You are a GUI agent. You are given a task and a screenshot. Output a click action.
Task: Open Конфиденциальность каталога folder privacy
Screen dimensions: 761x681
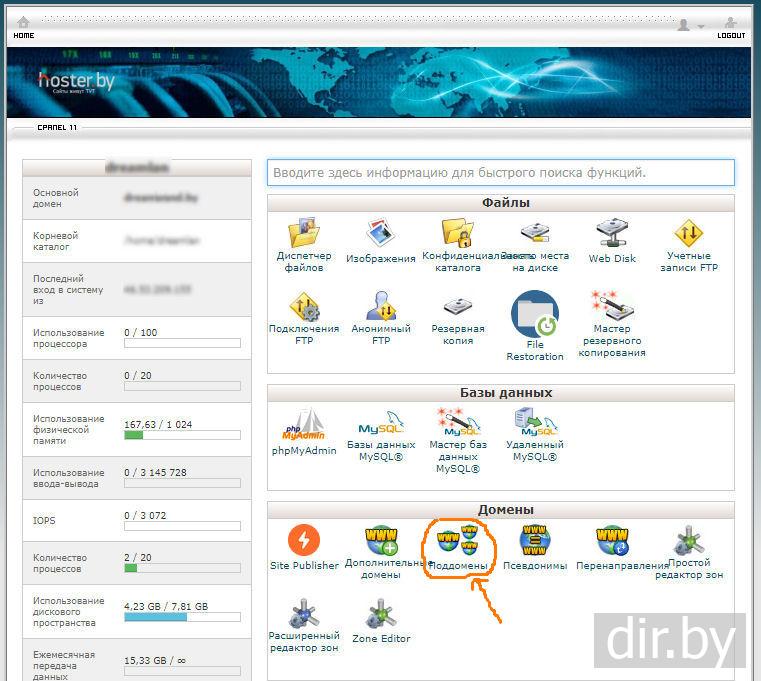[x=457, y=246]
